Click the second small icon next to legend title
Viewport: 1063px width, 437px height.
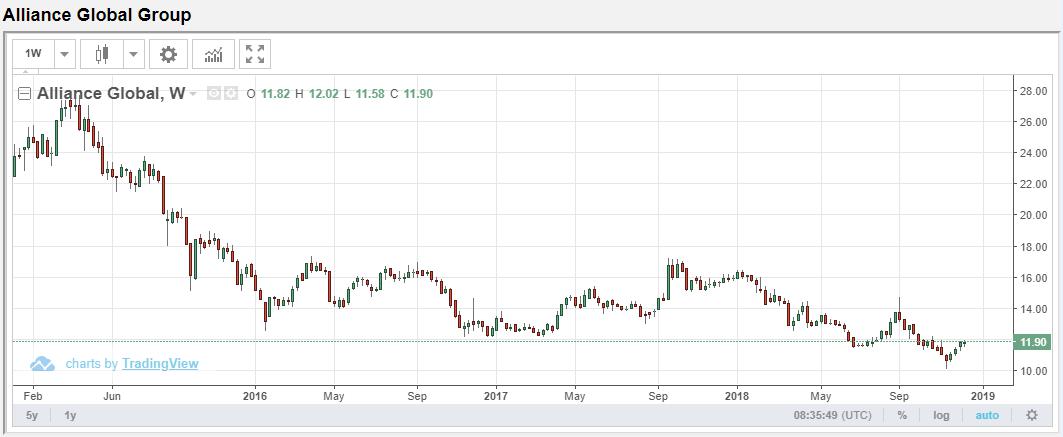pos(231,93)
